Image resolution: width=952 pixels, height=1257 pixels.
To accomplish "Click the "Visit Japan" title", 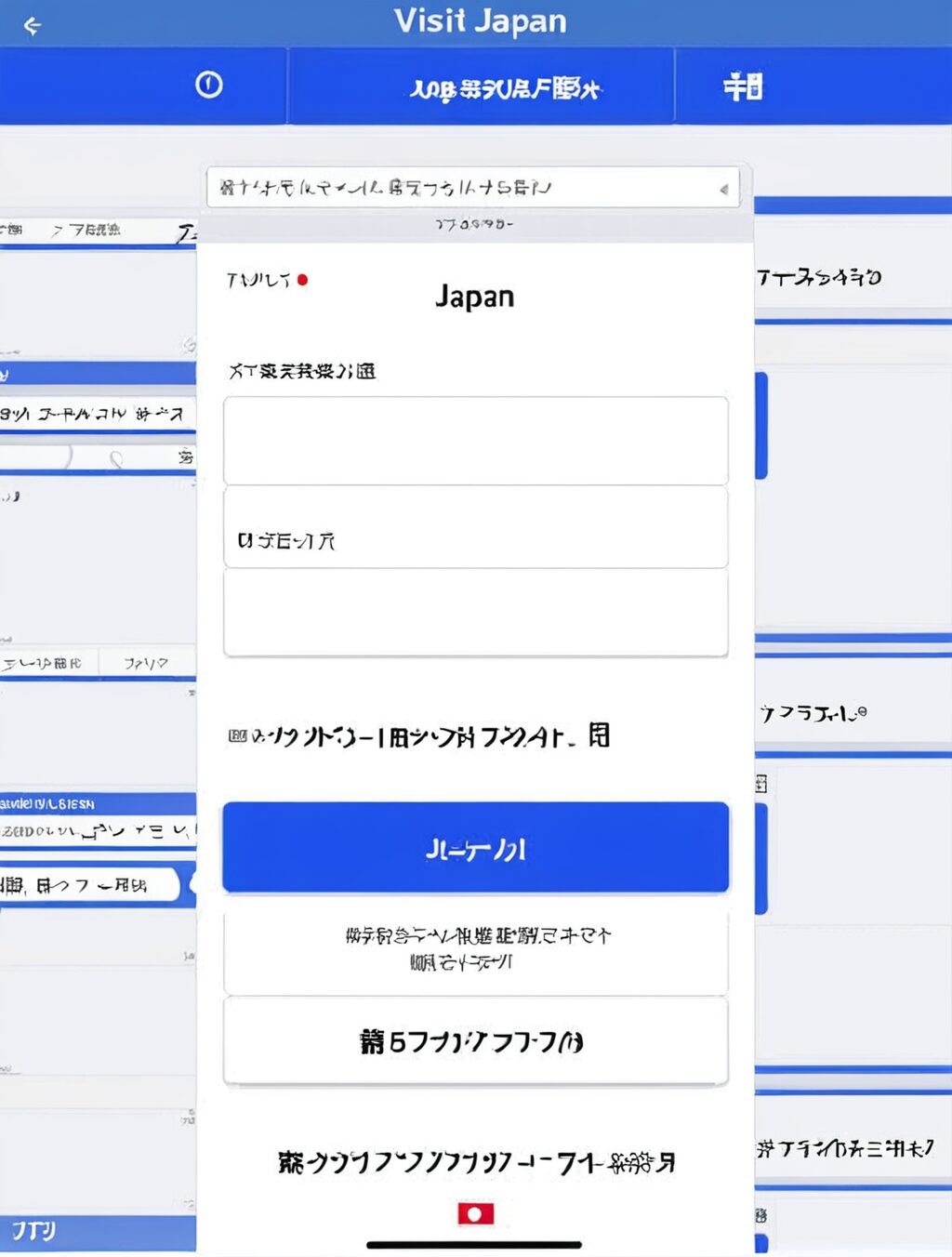I will 480,20.
